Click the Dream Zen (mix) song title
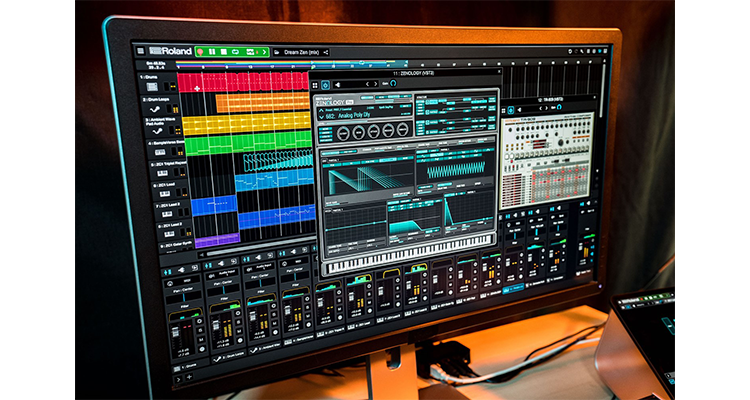 coord(301,52)
